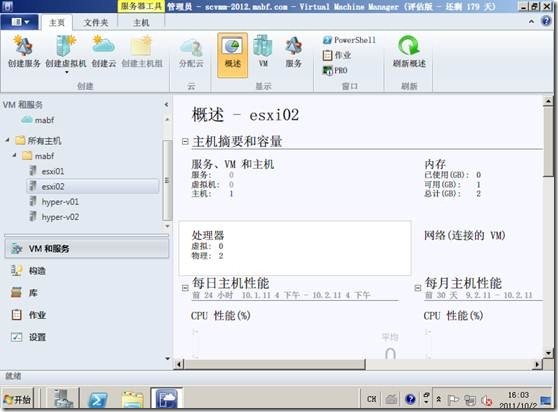558x412 pixels.
Task: Open the 构造 (Fabric) workspace
Action: pyautogui.click(x=28, y=271)
